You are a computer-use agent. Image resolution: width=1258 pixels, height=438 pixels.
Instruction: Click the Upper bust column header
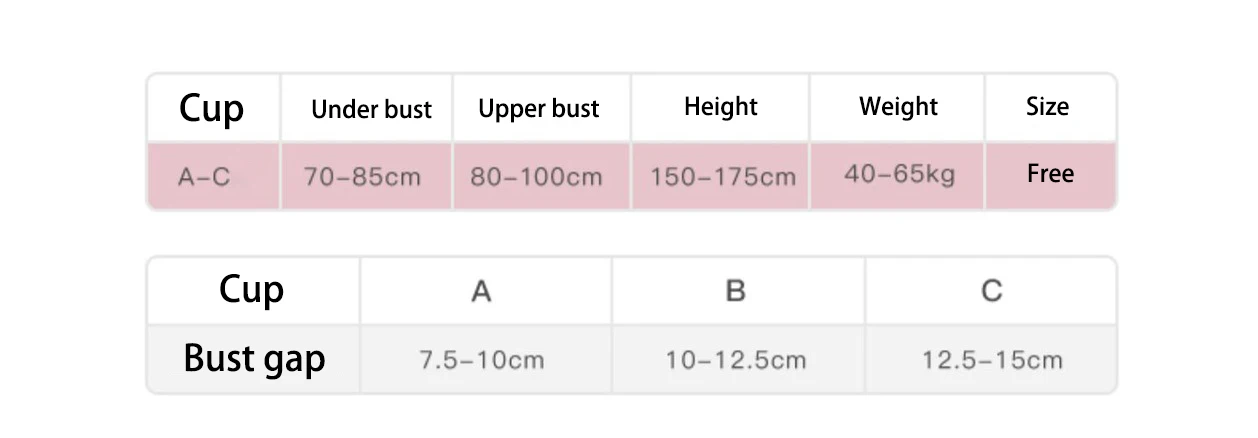[x=539, y=109]
